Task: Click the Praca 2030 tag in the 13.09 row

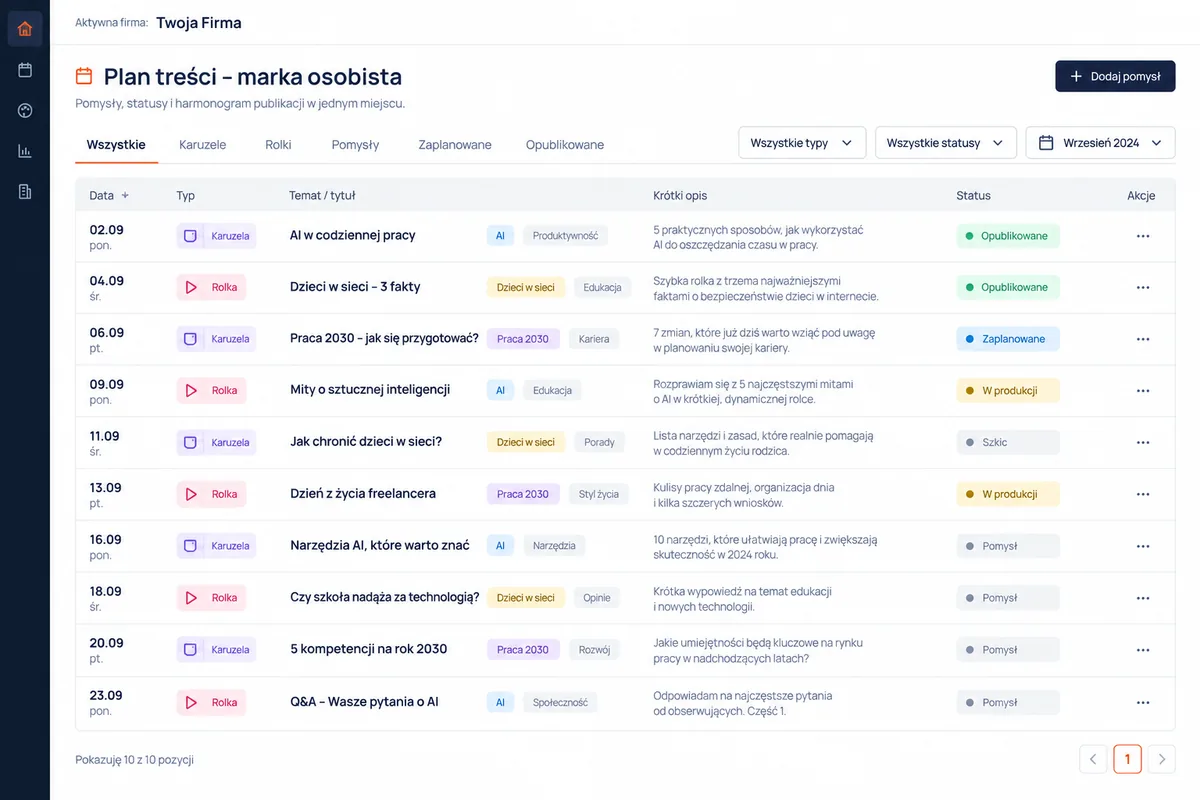Action: tap(523, 494)
